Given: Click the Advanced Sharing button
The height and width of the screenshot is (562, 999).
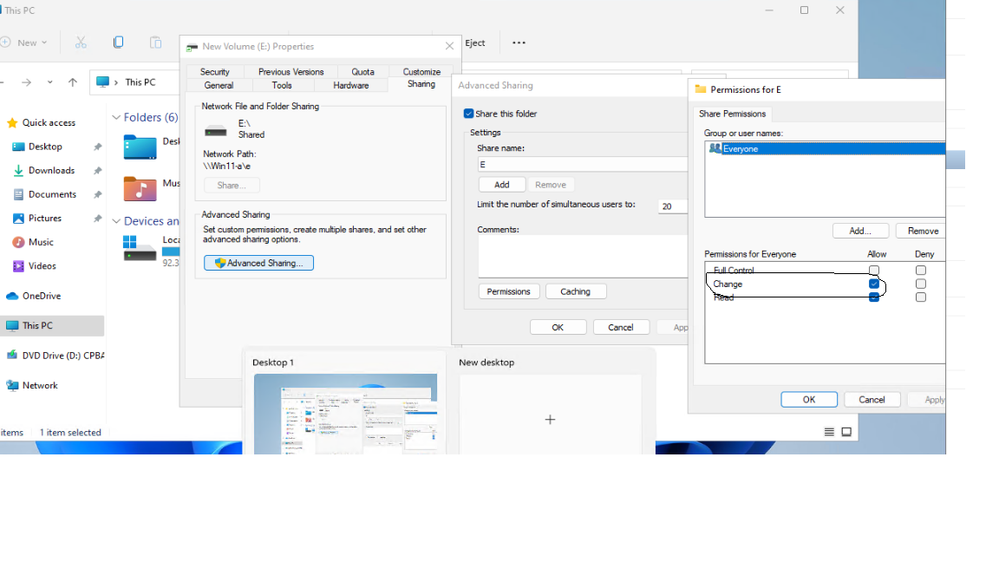Looking at the screenshot, I should pos(259,263).
